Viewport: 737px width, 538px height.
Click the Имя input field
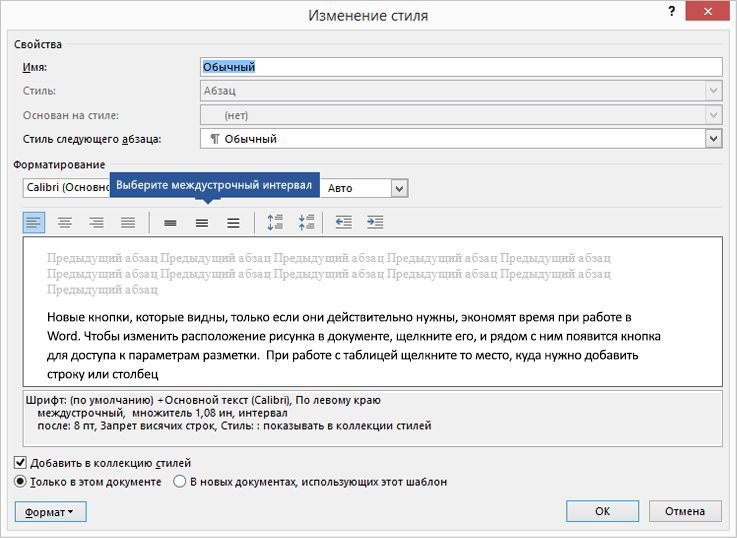461,67
